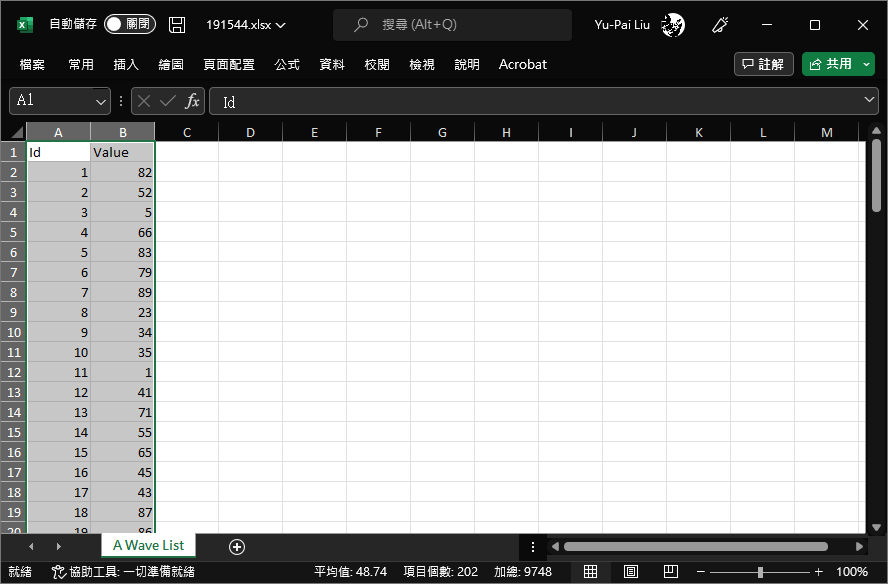Switch to the 說明 tab
888x584 pixels.
point(467,65)
